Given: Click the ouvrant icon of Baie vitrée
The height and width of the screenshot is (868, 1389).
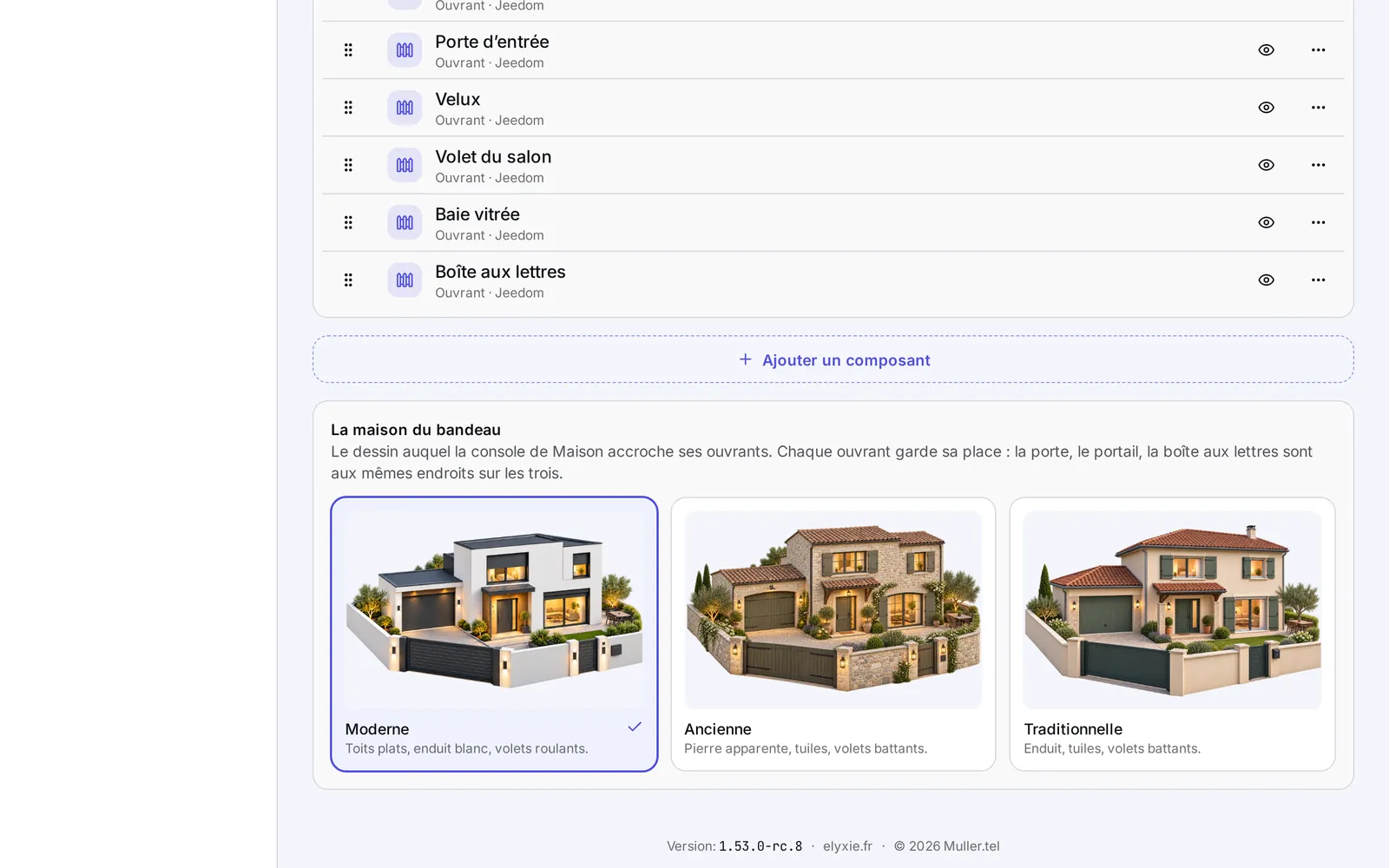Looking at the screenshot, I should coord(405,222).
